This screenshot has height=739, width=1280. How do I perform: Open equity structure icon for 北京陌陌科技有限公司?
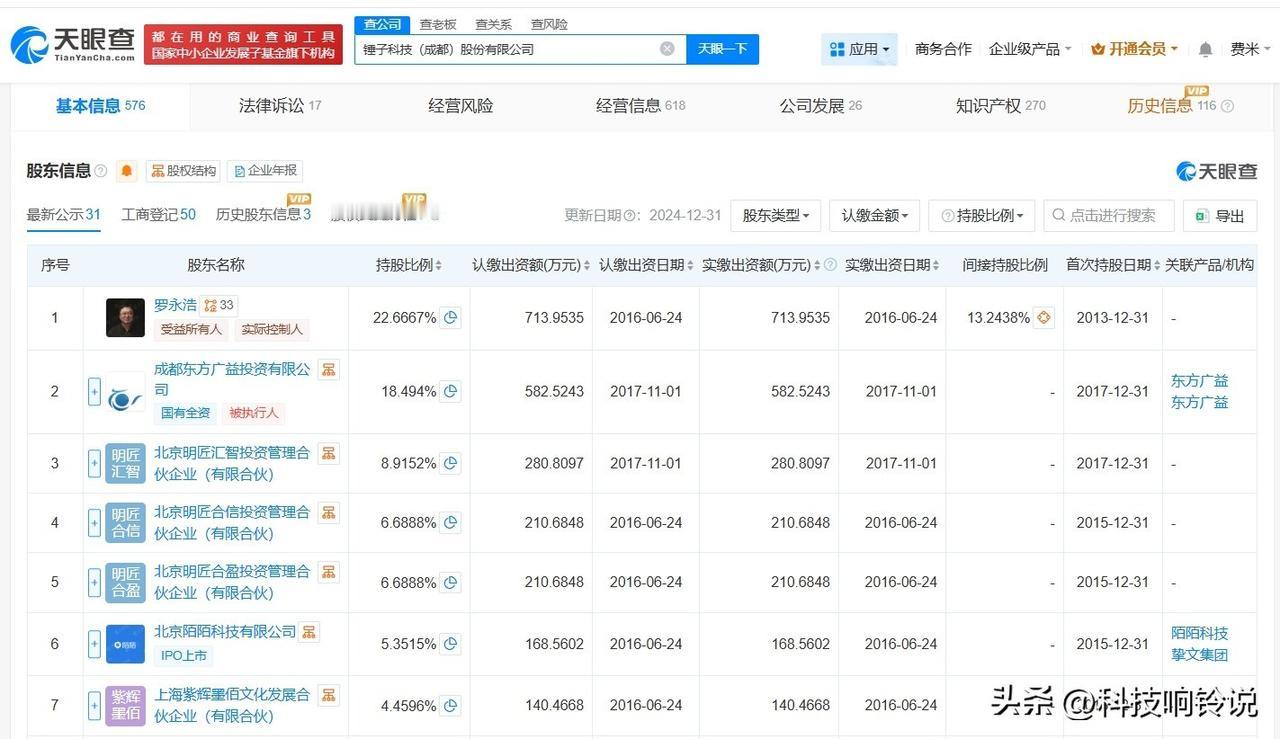[310, 632]
